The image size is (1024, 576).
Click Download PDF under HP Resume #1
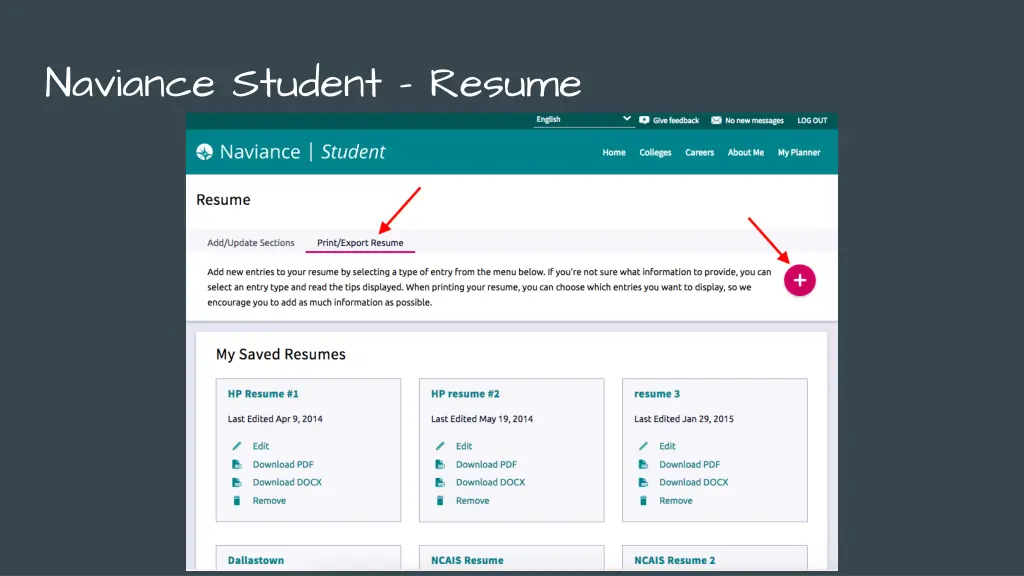(283, 464)
